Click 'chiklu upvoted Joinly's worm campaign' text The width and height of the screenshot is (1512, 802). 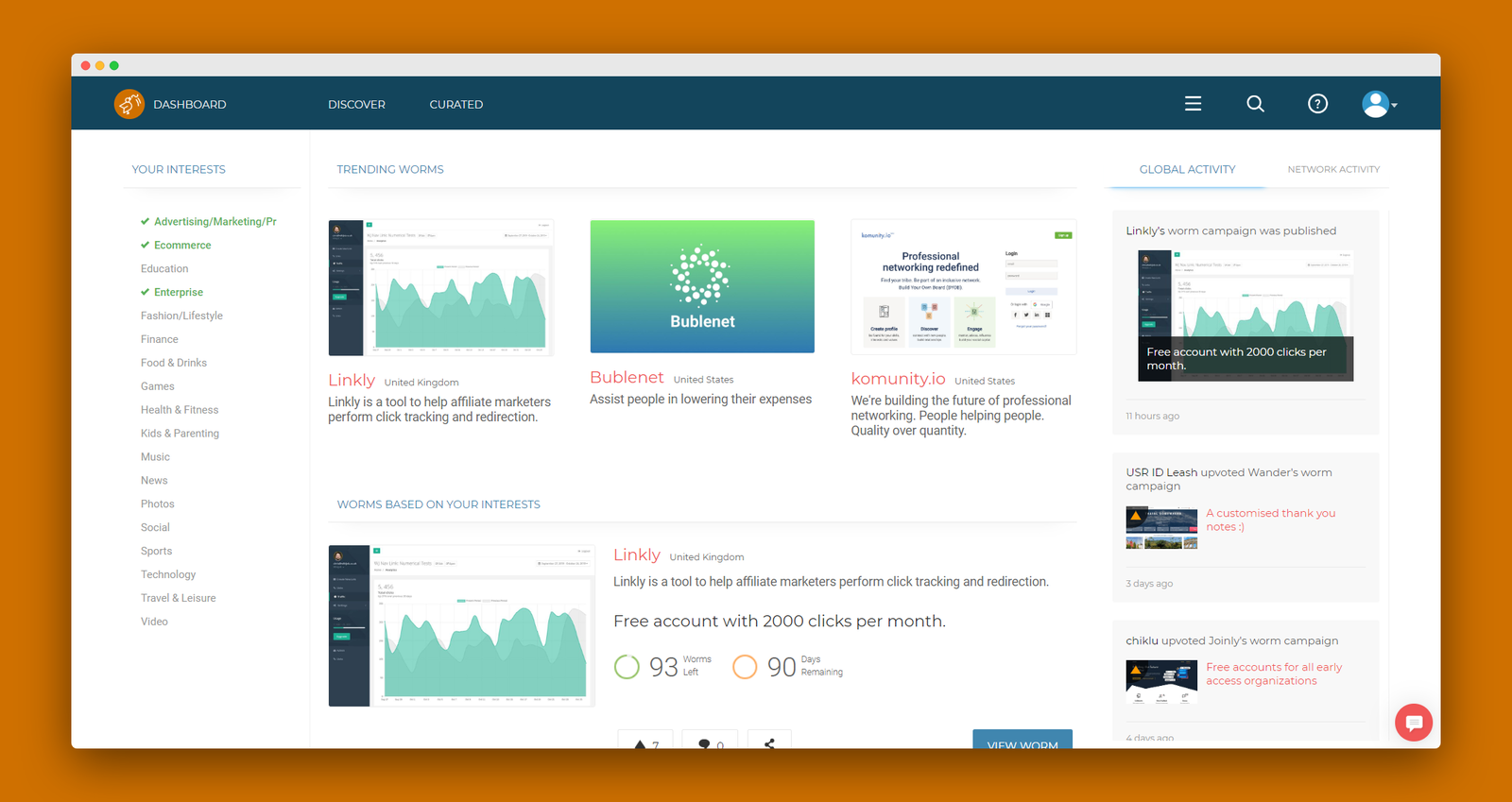(x=1231, y=641)
